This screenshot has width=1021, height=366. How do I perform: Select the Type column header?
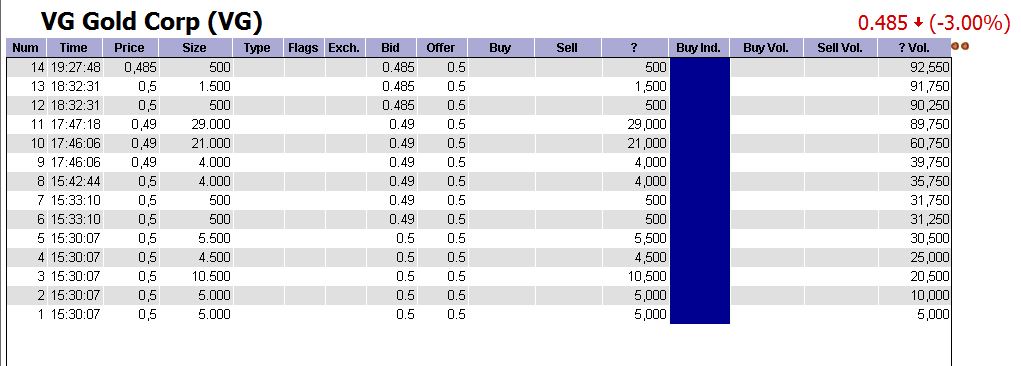(x=259, y=48)
